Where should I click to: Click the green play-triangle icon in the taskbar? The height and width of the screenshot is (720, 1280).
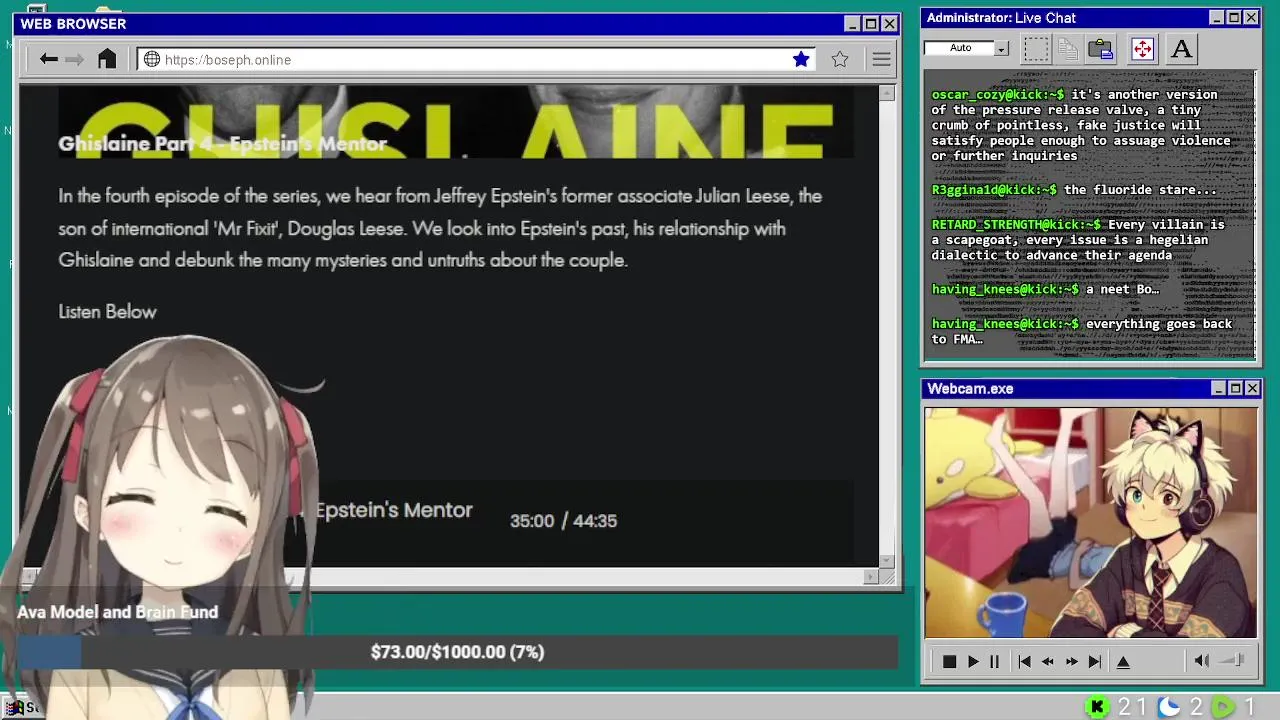point(1223,707)
